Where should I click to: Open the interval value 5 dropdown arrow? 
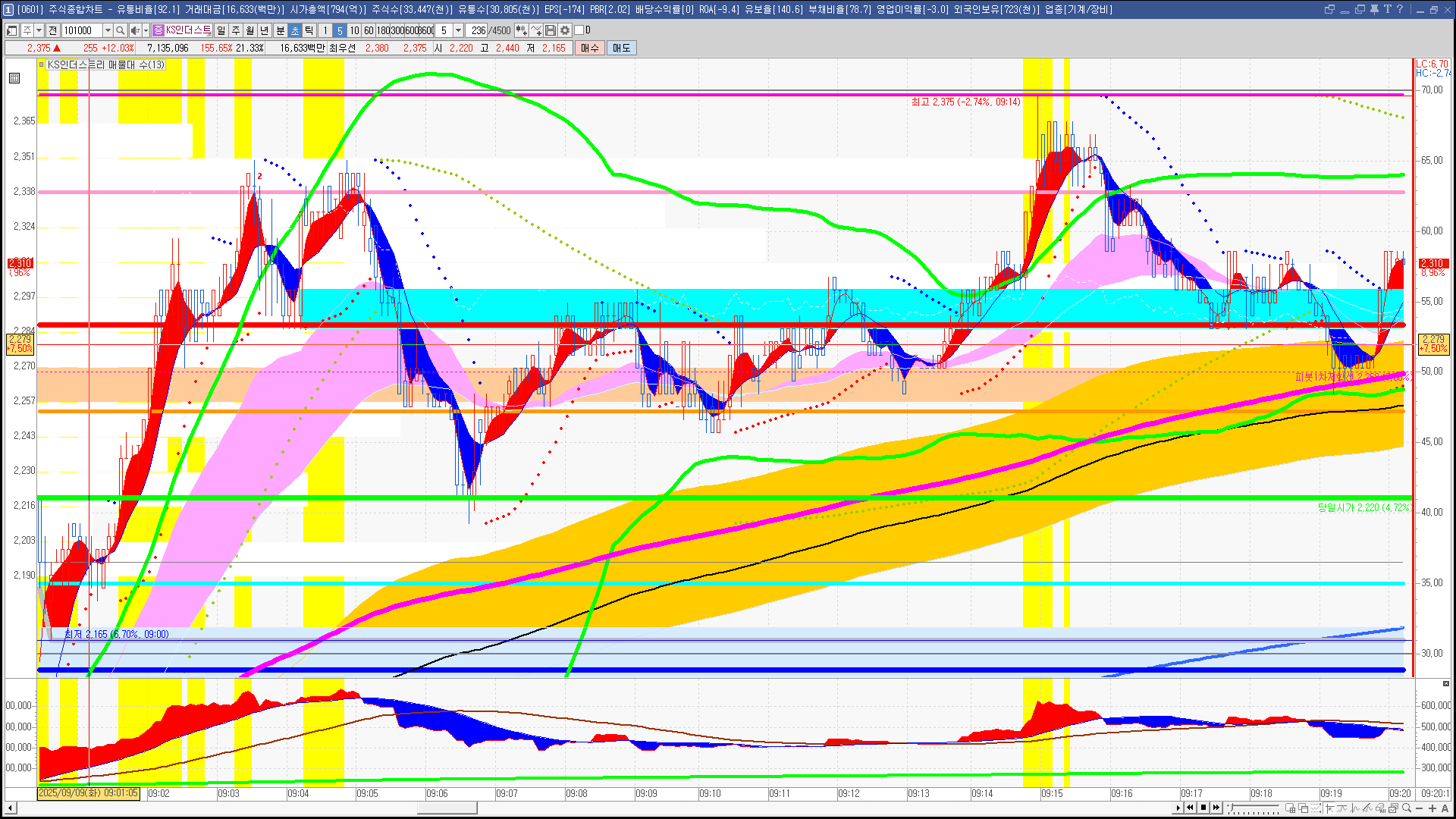click(x=458, y=30)
